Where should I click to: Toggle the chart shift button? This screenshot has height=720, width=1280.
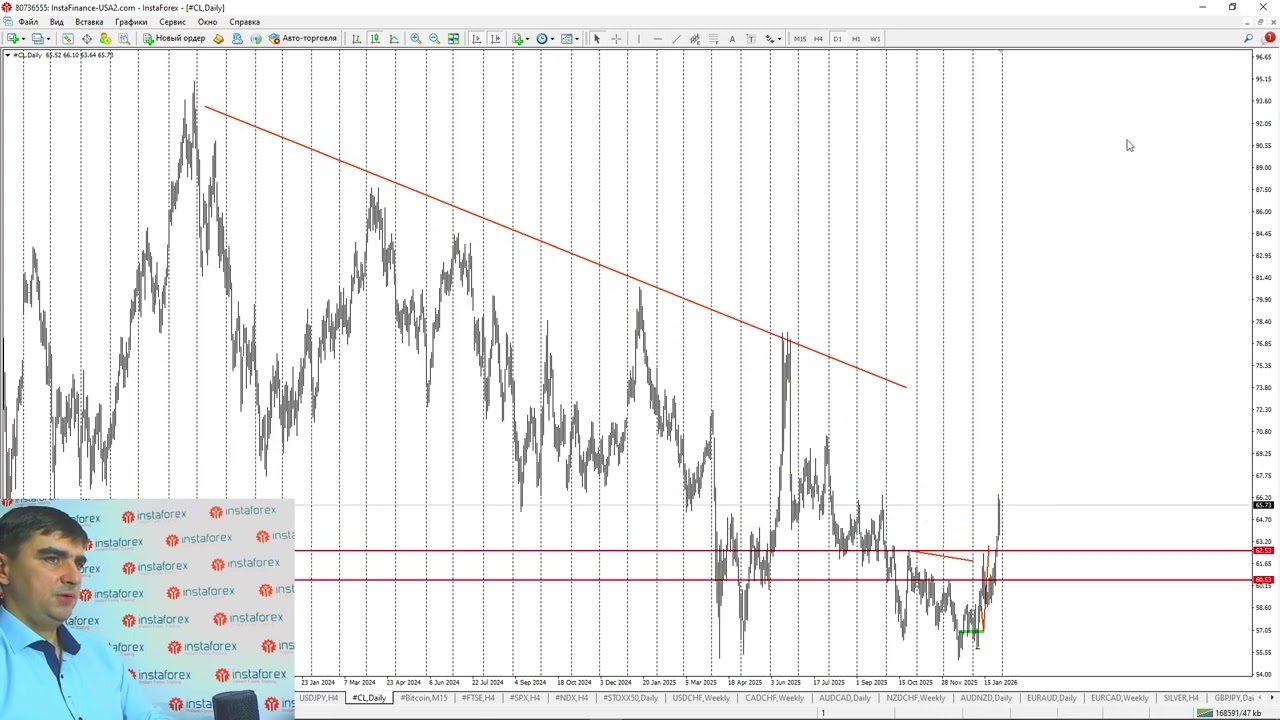(495, 39)
